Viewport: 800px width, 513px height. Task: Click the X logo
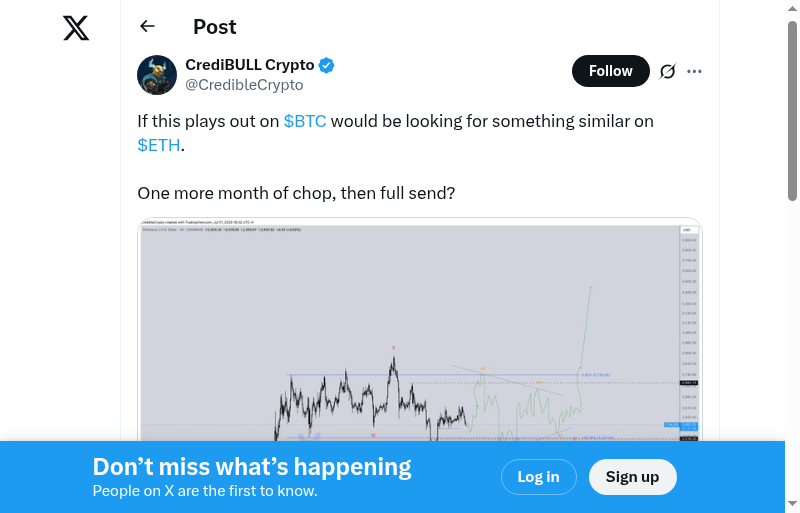pos(76,28)
